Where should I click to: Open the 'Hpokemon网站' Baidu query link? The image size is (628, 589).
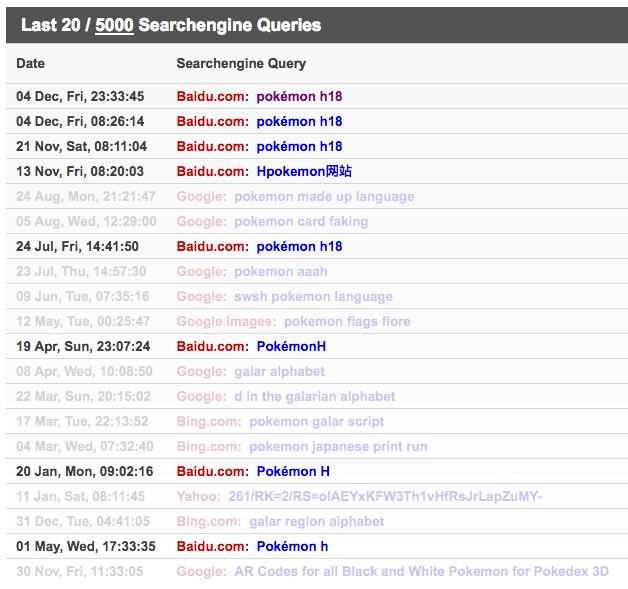coord(304,171)
